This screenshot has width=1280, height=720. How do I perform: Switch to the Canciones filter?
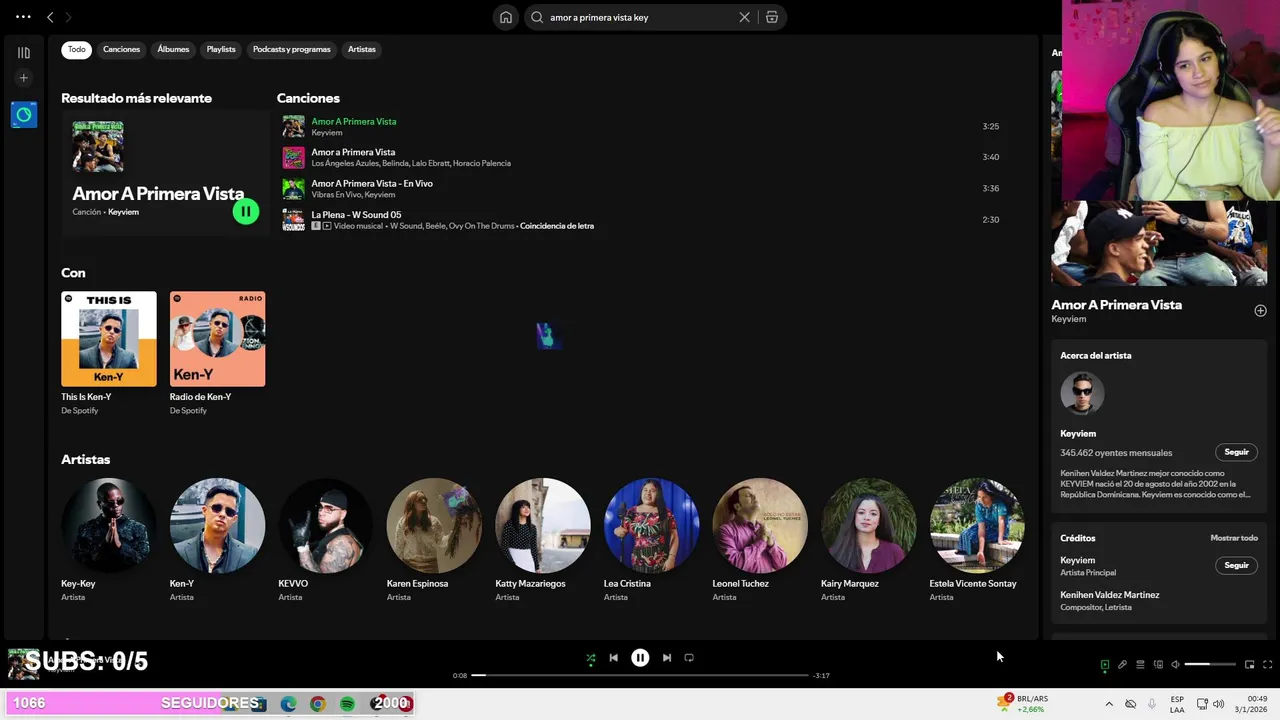click(122, 49)
